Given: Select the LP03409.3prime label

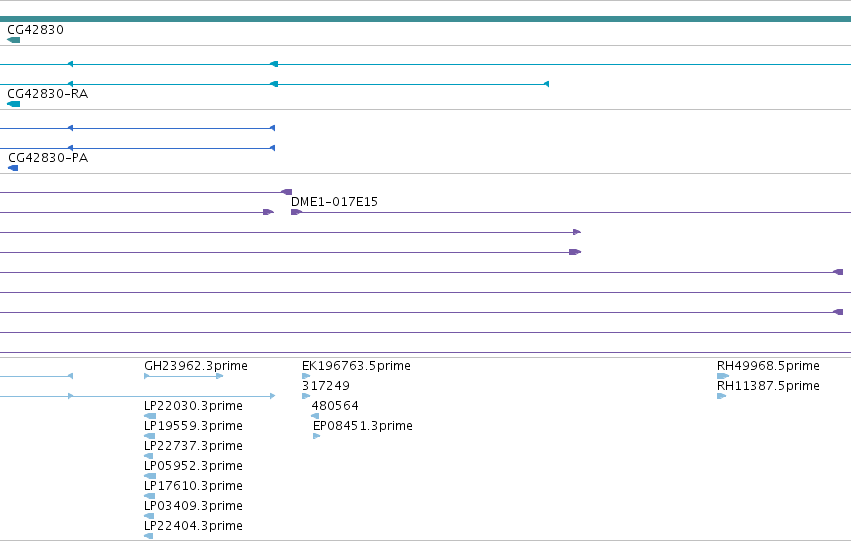Looking at the screenshot, I should (x=193, y=506).
